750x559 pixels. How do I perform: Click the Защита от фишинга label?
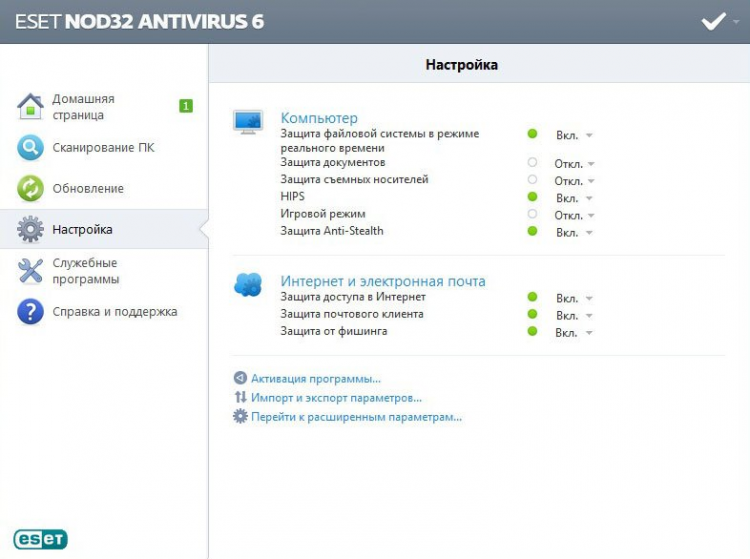click(x=333, y=331)
